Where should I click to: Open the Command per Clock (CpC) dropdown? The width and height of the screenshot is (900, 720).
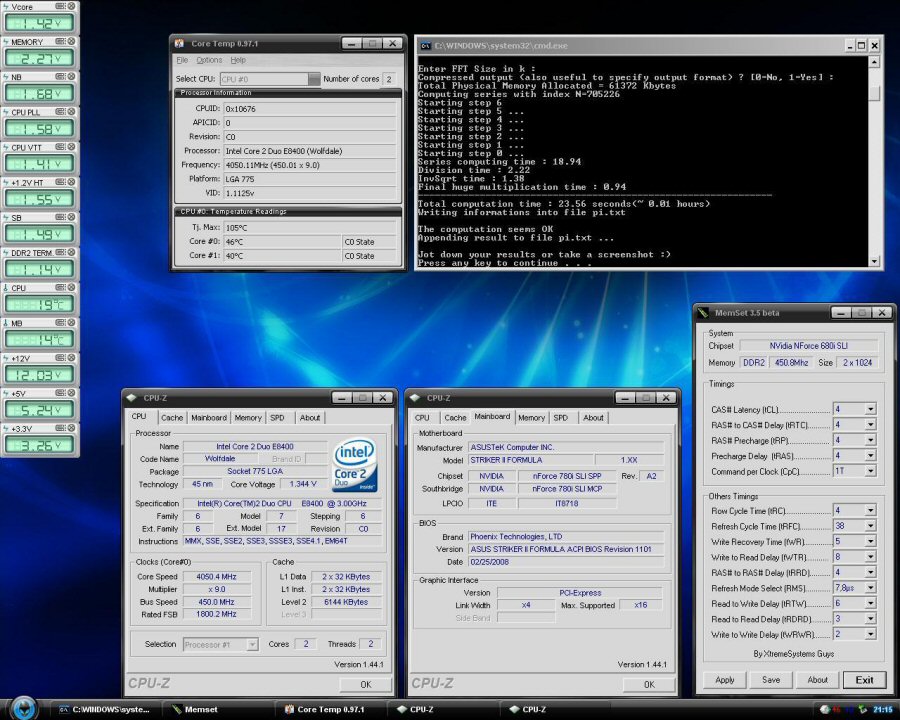coord(870,471)
